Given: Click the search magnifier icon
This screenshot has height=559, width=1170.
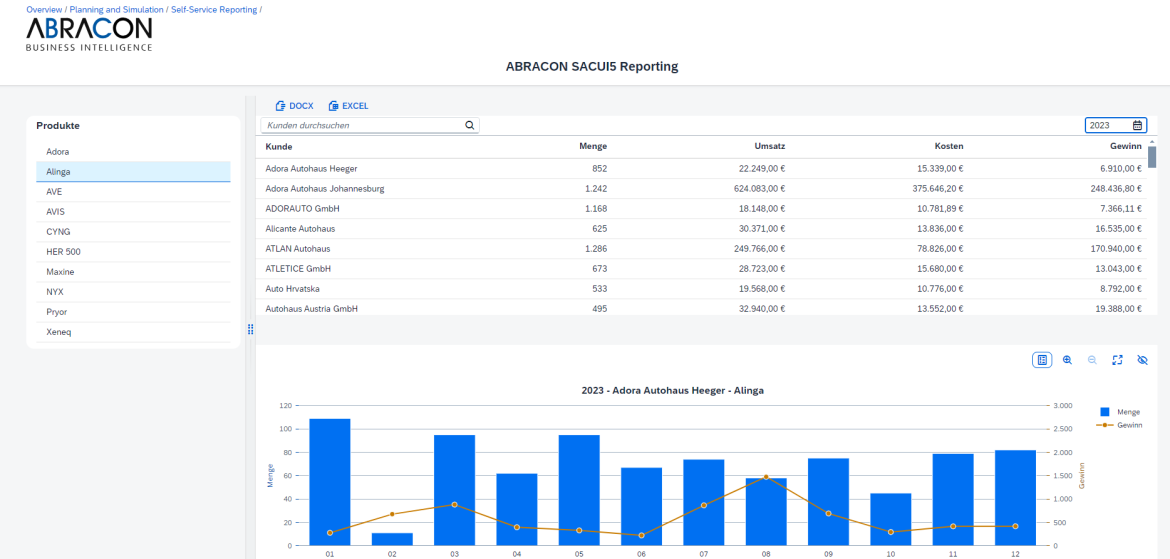Looking at the screenshot, I should coord(469,126).
